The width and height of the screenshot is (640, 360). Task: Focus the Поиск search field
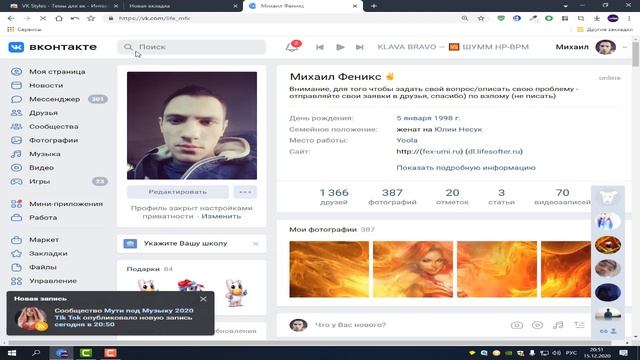(x=192, y=47)
